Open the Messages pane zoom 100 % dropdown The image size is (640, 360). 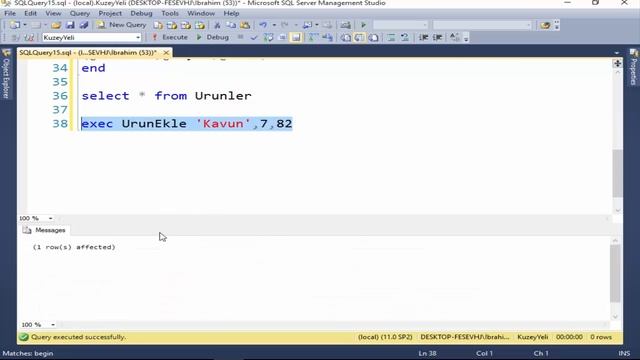click(53, 325)
